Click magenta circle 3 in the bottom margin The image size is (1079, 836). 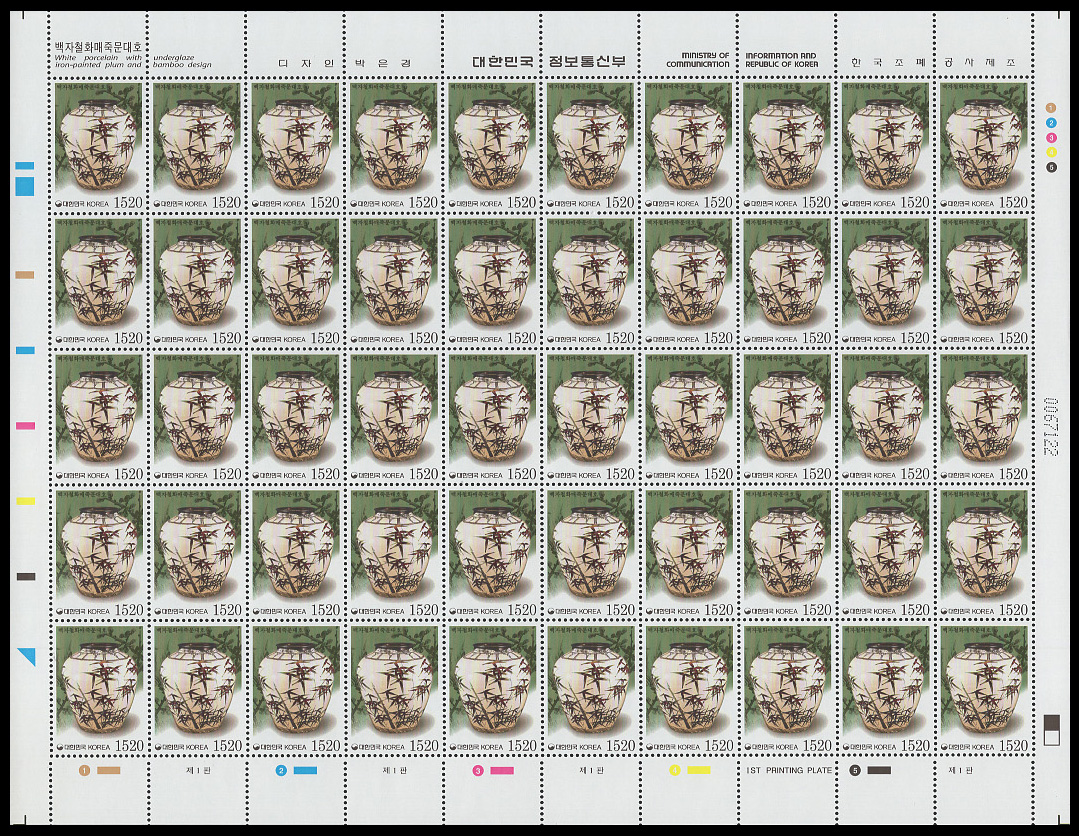[x=478, y=771]
